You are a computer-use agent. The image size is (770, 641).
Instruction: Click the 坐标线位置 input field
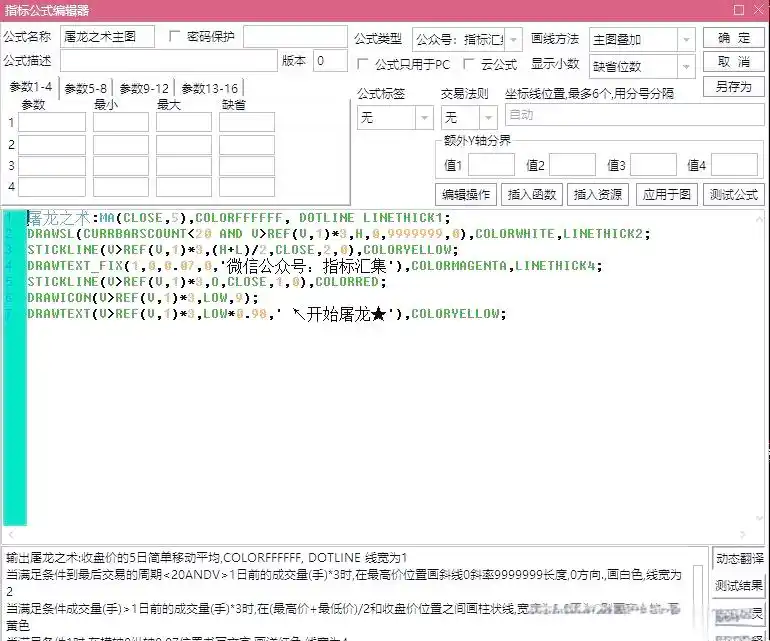(634, 115)
